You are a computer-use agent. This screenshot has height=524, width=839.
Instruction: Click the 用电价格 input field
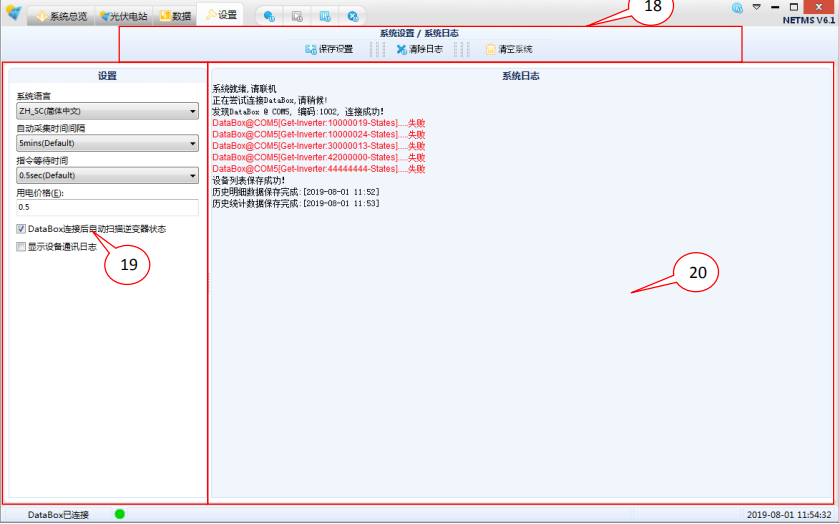pyautogui.click(x=107, y=207)
